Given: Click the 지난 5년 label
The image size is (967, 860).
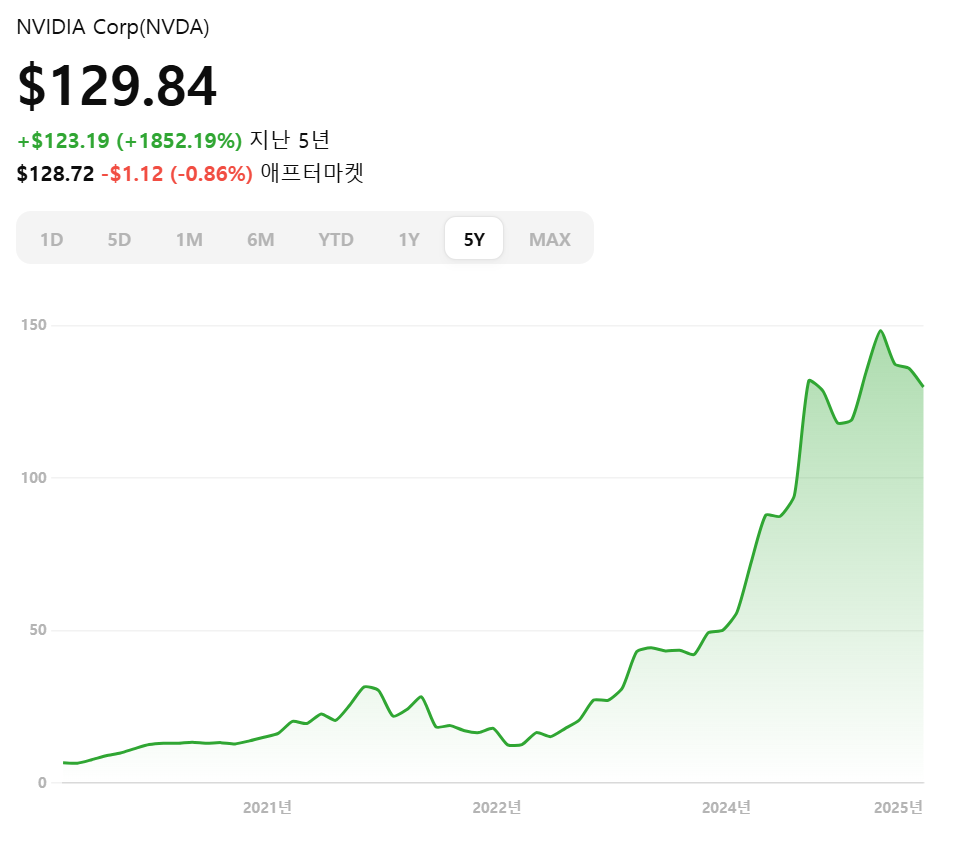Looking at the screenshot, I should tap(289, 140).
